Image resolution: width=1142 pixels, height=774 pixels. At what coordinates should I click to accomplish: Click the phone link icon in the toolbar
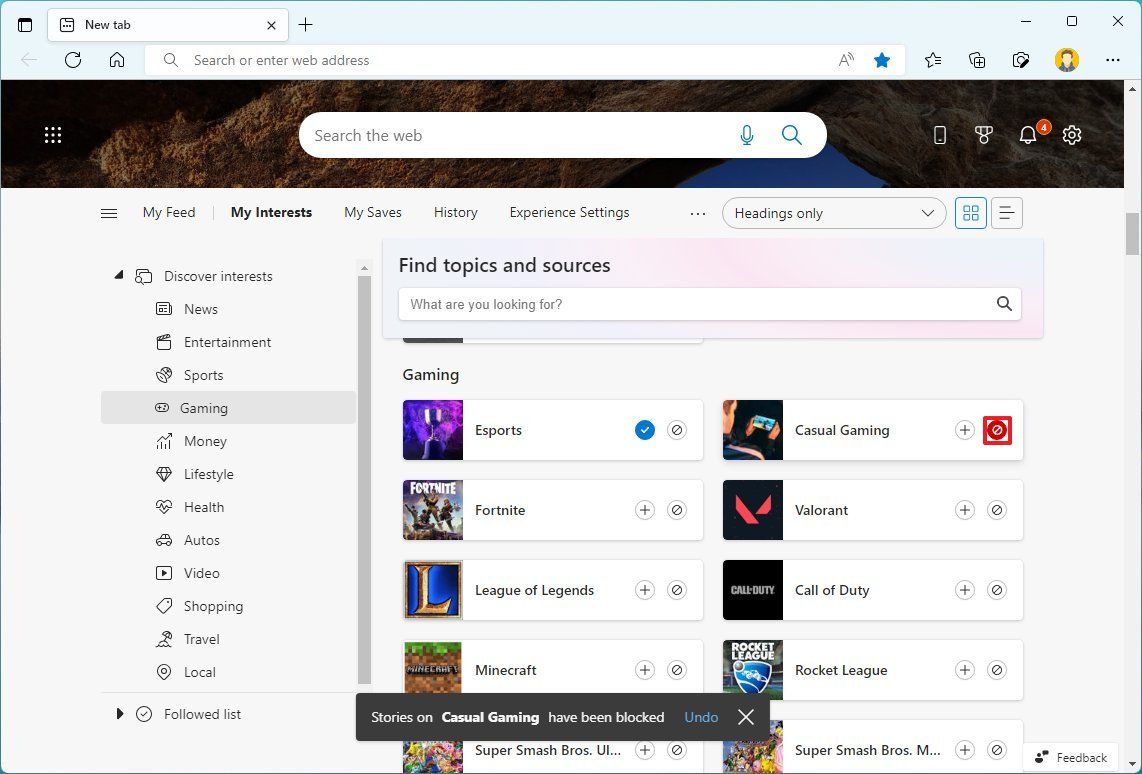[939, 134]
